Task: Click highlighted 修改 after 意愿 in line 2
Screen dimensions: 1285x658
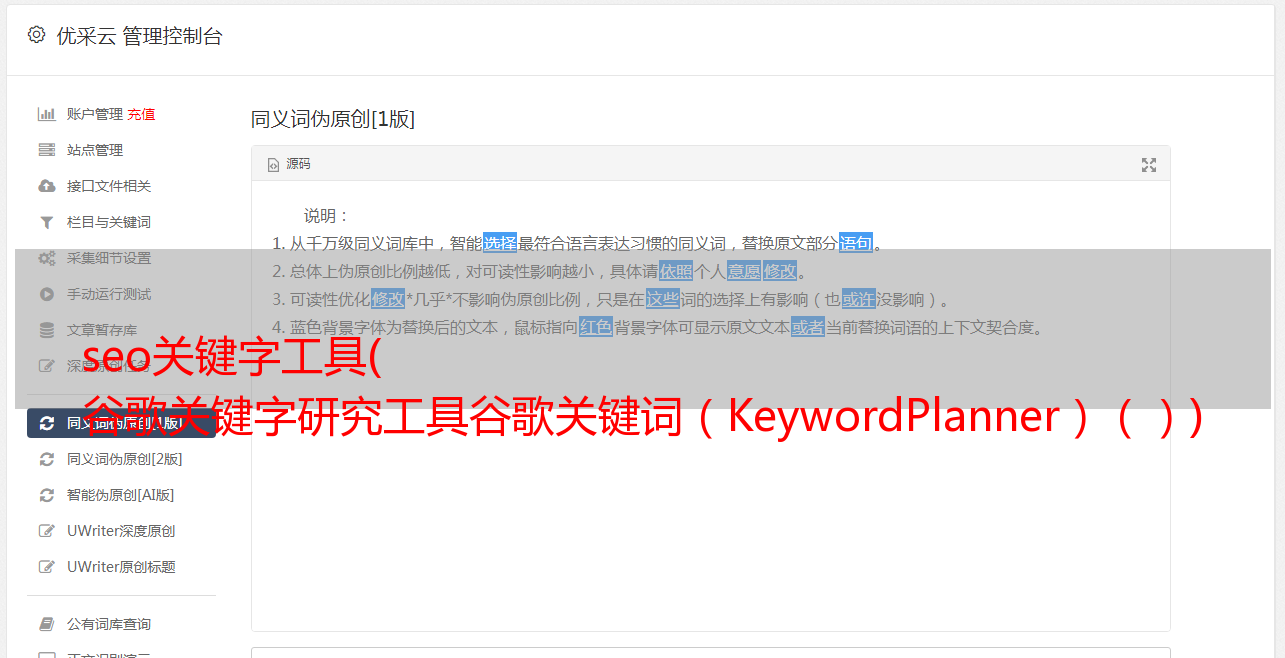Action: [x=780, y=271]
